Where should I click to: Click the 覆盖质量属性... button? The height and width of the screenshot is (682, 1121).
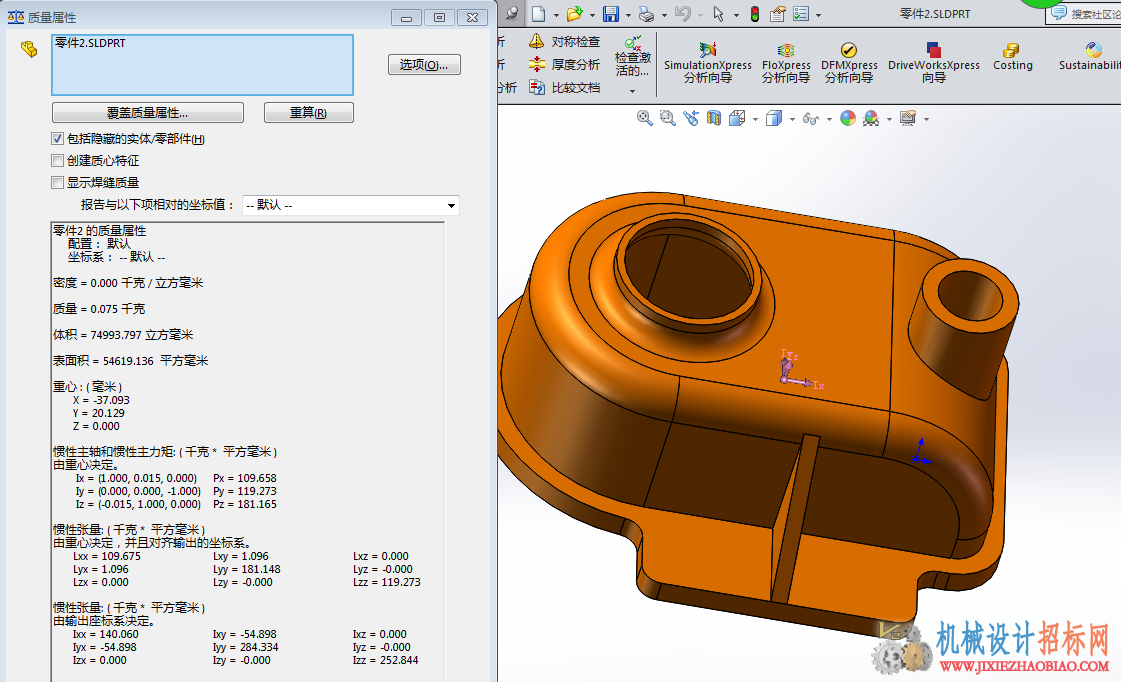pos(148,113)
